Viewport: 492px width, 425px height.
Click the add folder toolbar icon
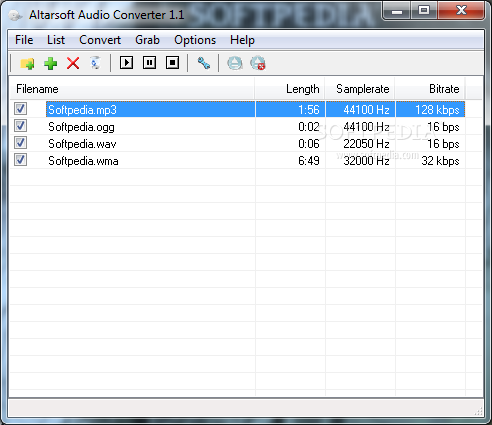[27, 63]
